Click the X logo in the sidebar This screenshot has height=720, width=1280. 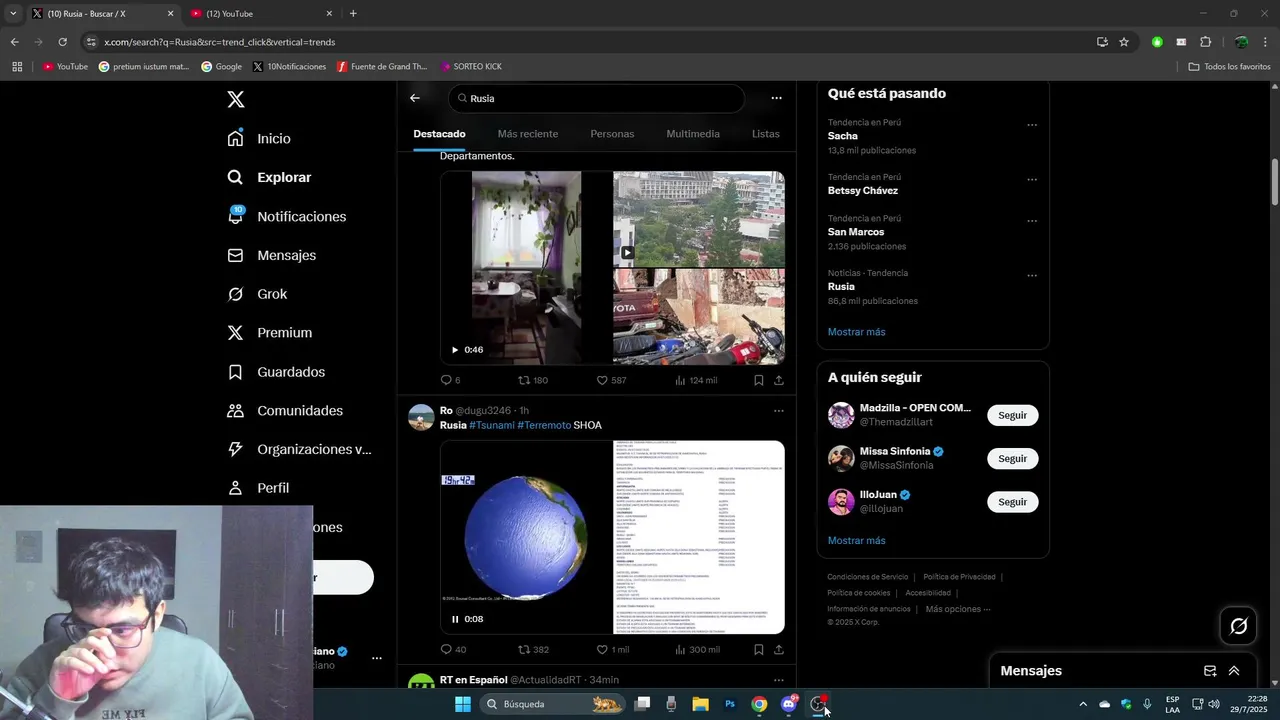pos(236,99)
